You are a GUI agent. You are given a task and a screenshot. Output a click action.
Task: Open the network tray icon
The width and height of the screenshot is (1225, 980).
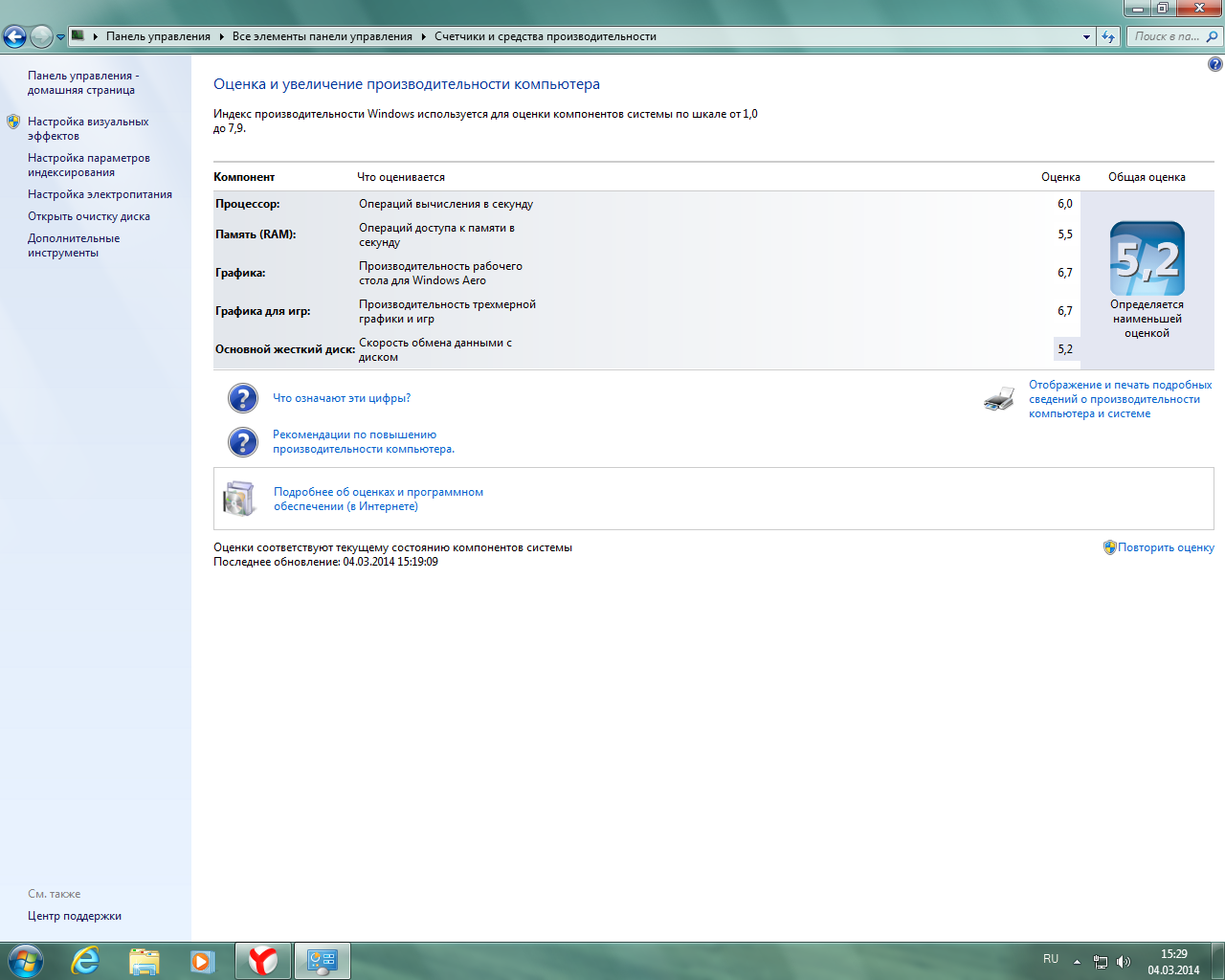(1101, 962)
